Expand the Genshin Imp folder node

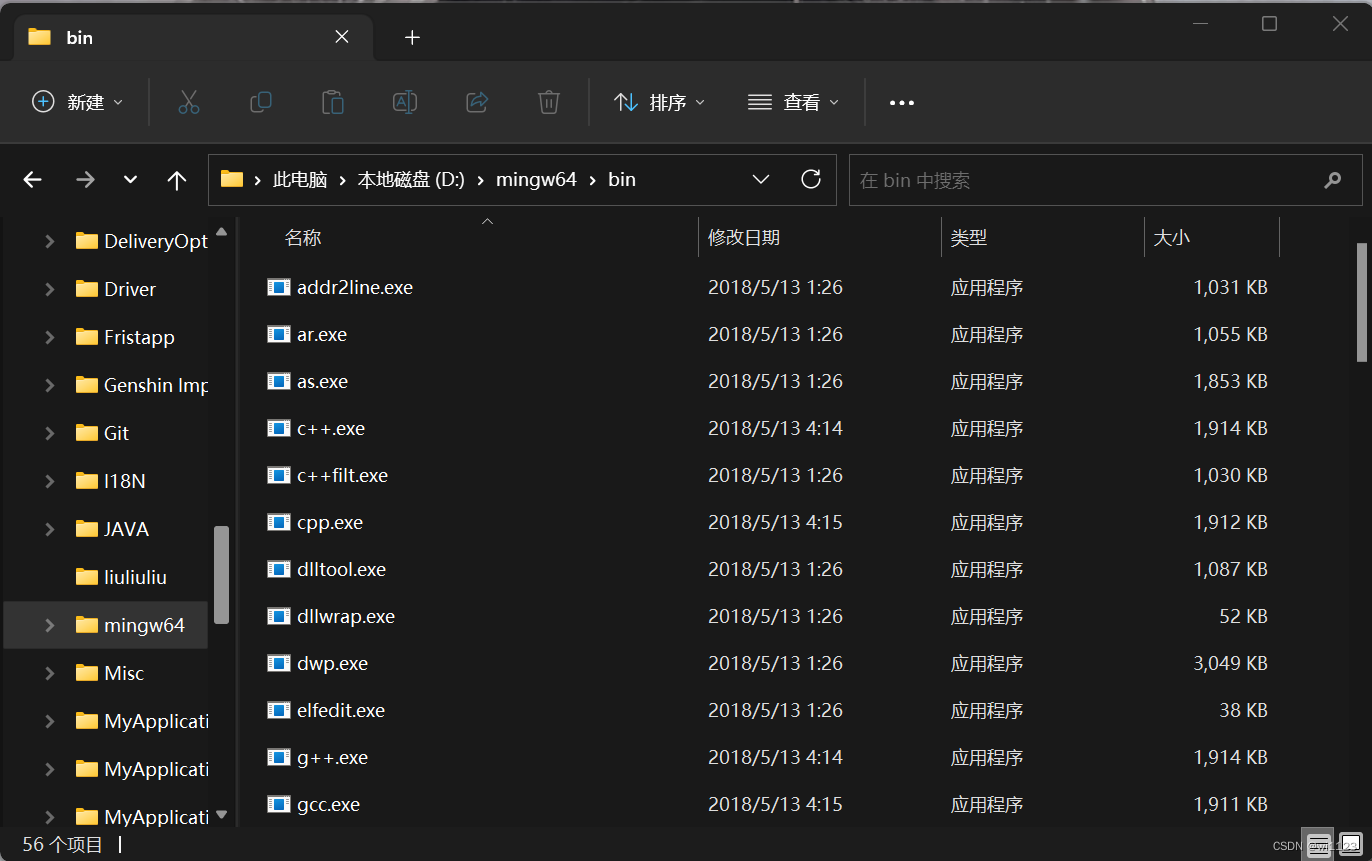49,385
